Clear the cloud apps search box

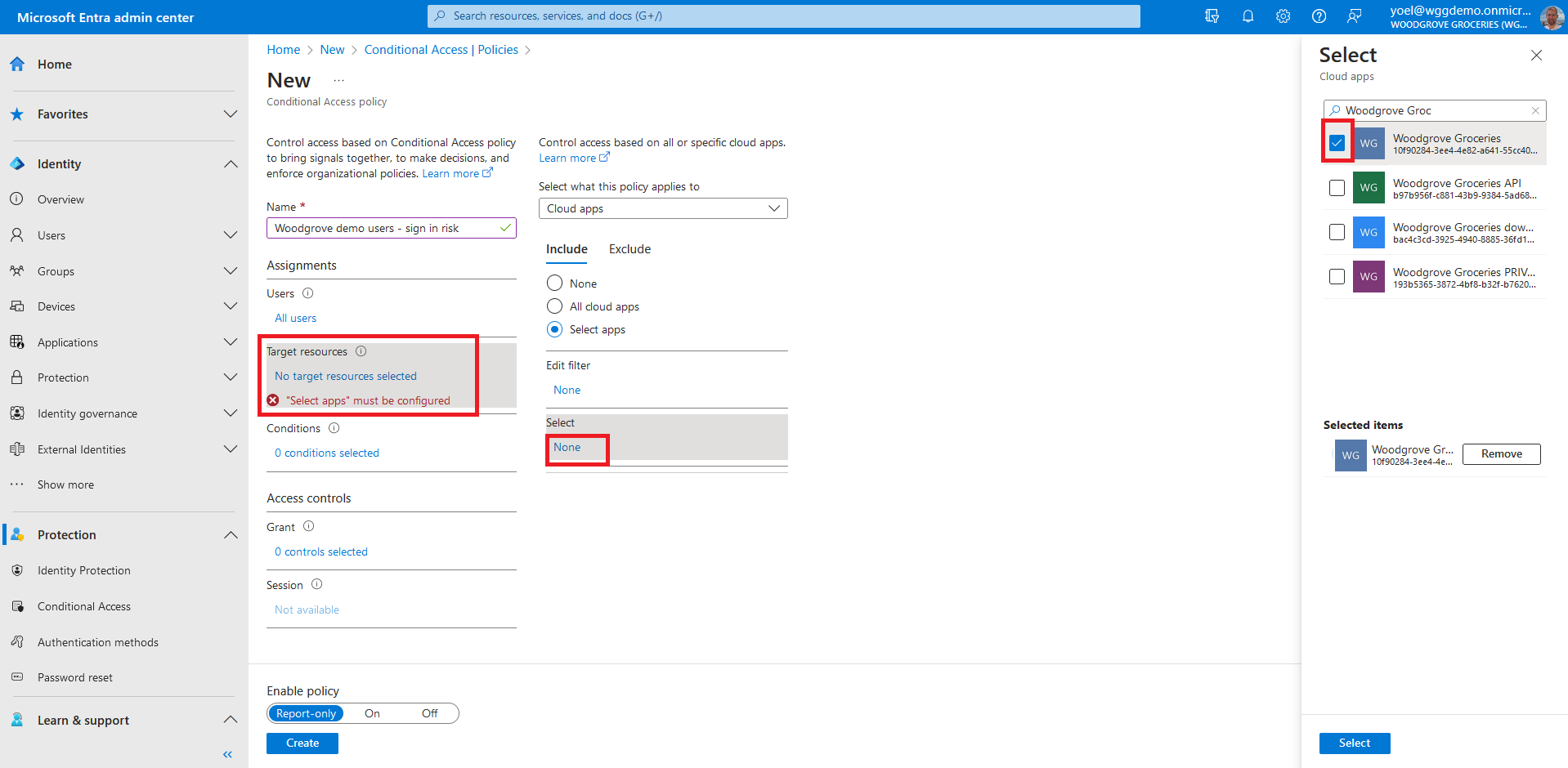coord(1535,110)
